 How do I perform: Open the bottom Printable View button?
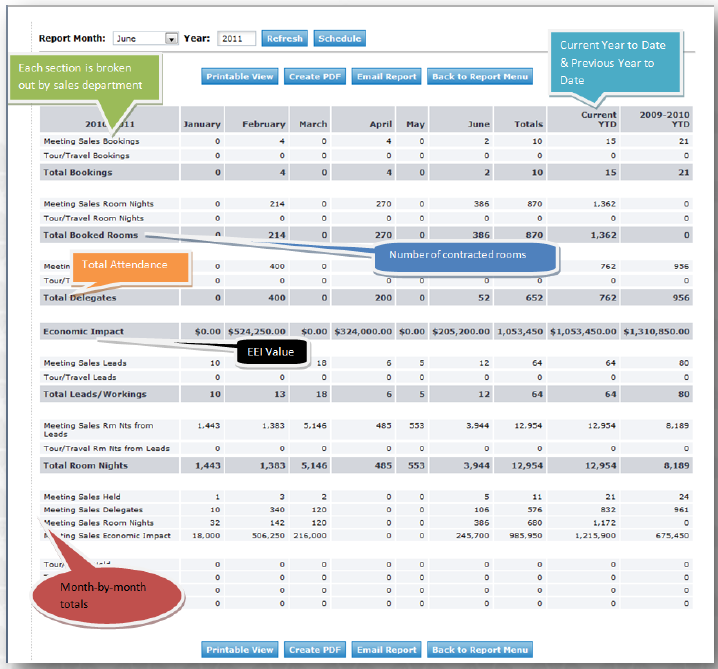239,650
